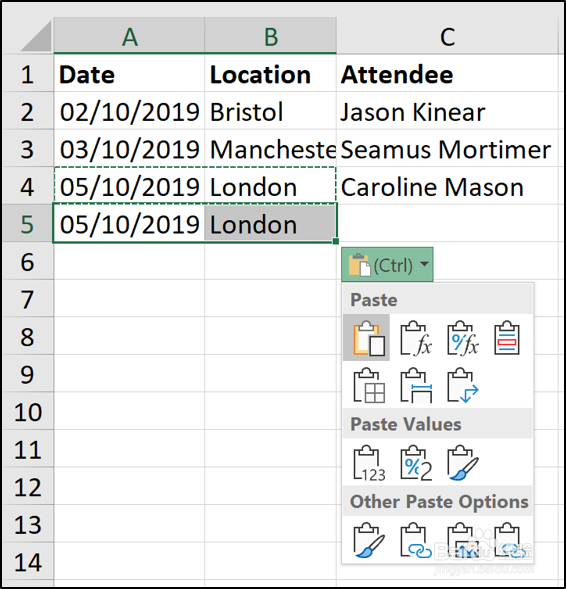Apply Keep Source Formatting paste icon
566x589 pixels.
[x=507, y=338]
